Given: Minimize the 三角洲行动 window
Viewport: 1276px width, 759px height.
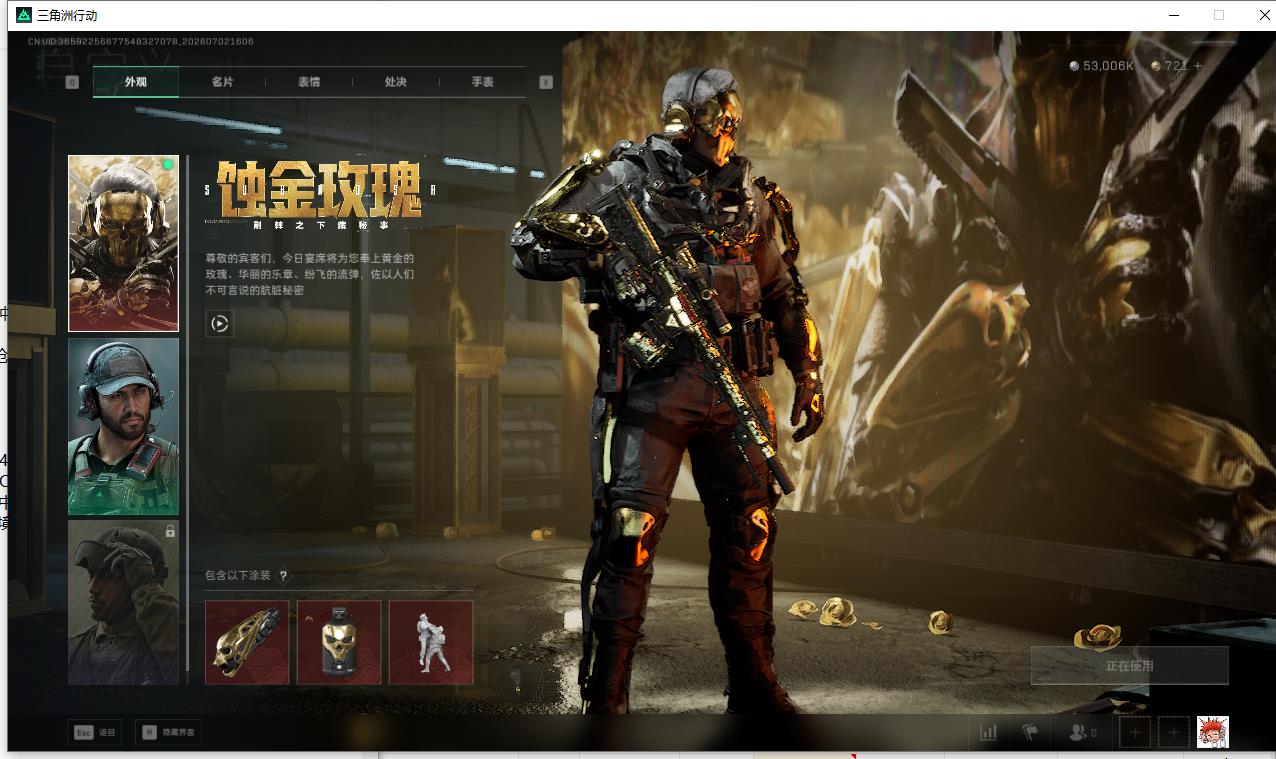Looking at the screenshot, I should click(x=1173, y=15).
